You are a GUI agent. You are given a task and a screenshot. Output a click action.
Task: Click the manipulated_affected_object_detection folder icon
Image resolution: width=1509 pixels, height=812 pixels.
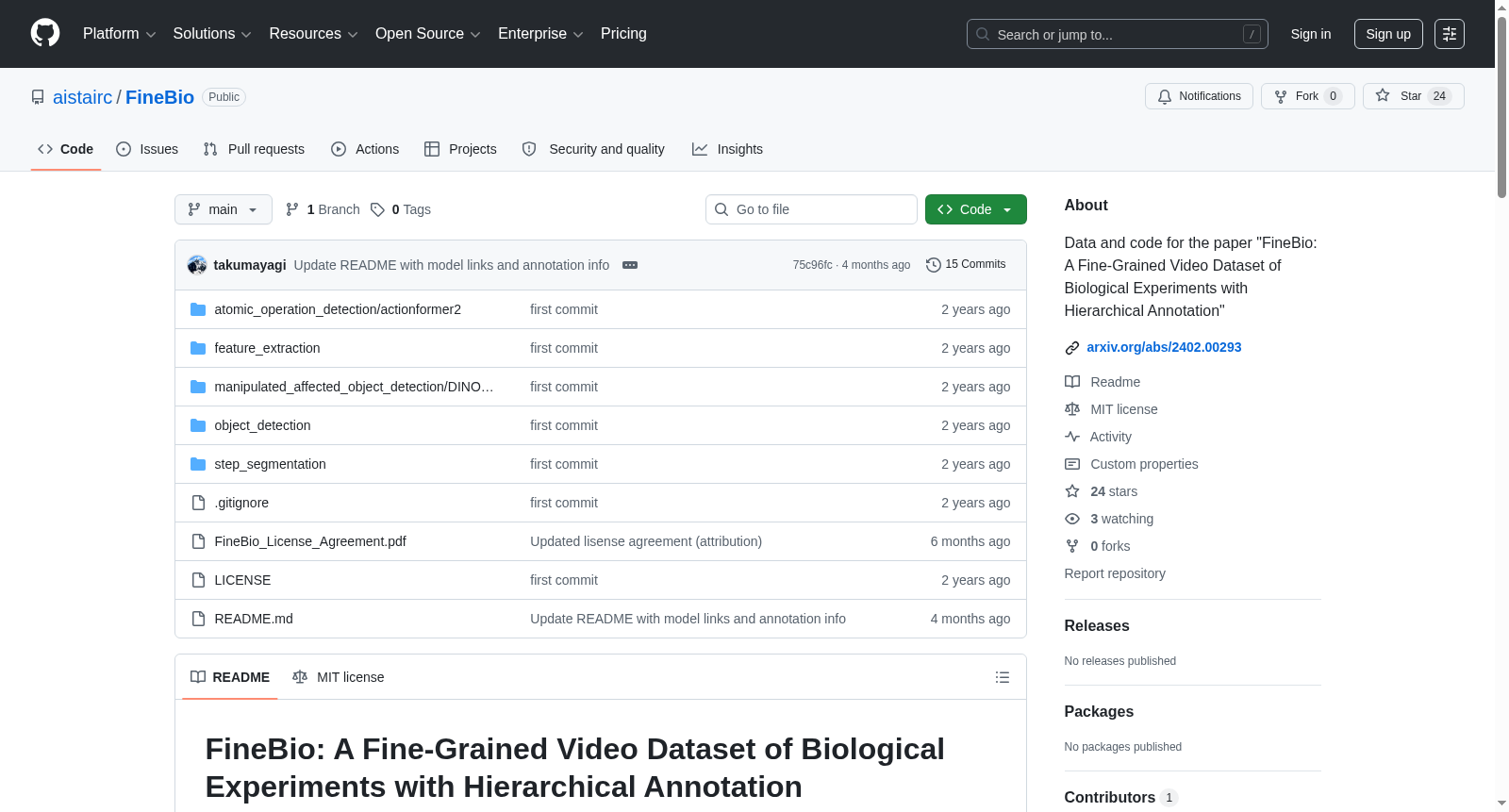click(x=198, y=387)
